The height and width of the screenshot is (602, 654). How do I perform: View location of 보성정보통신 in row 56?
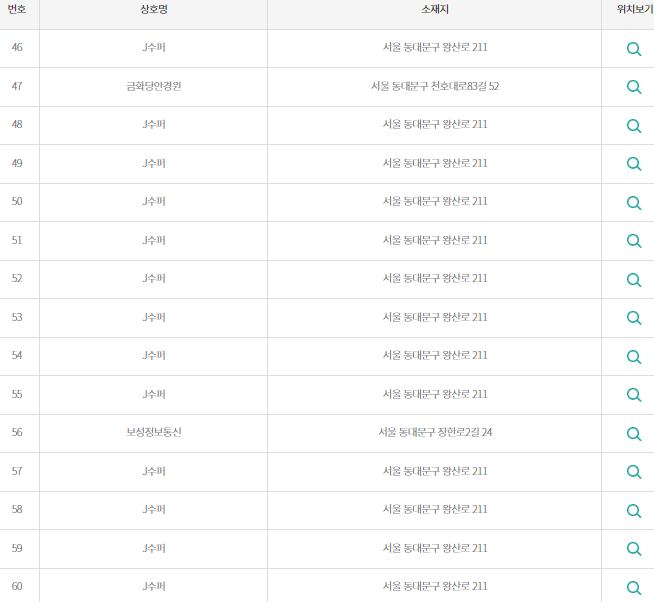(634, 433)
